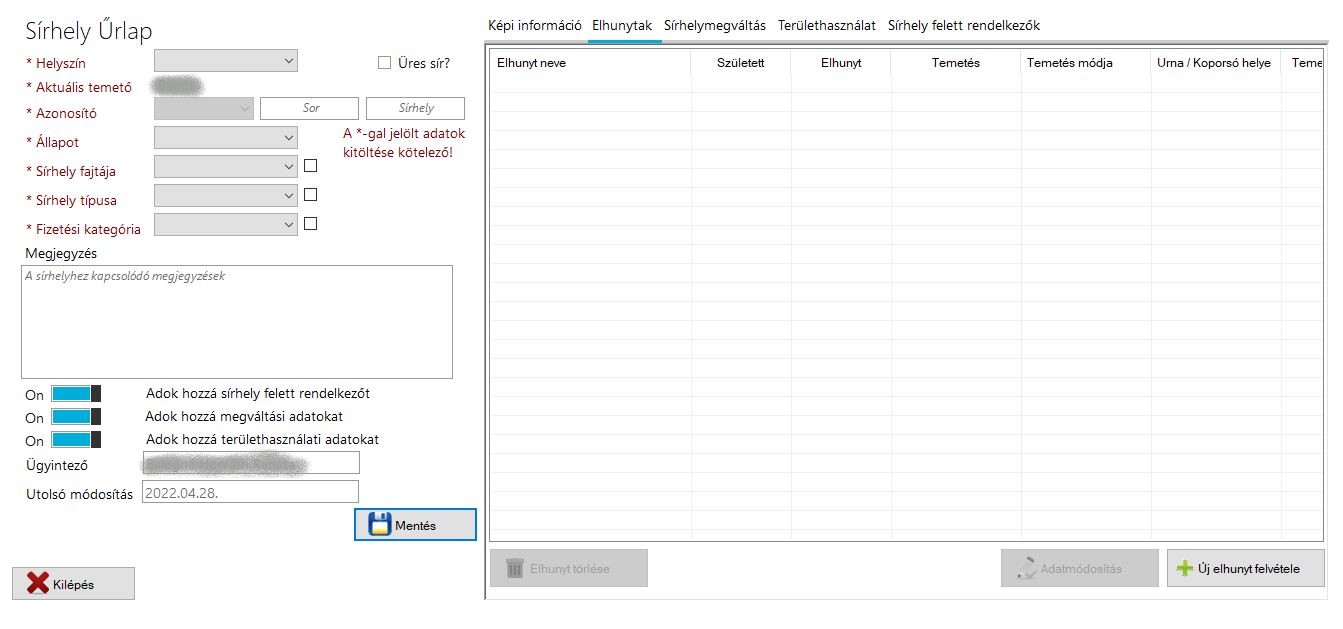Open the Helyszín dropdown
The image size is (1343, 629).
point(226,61)
